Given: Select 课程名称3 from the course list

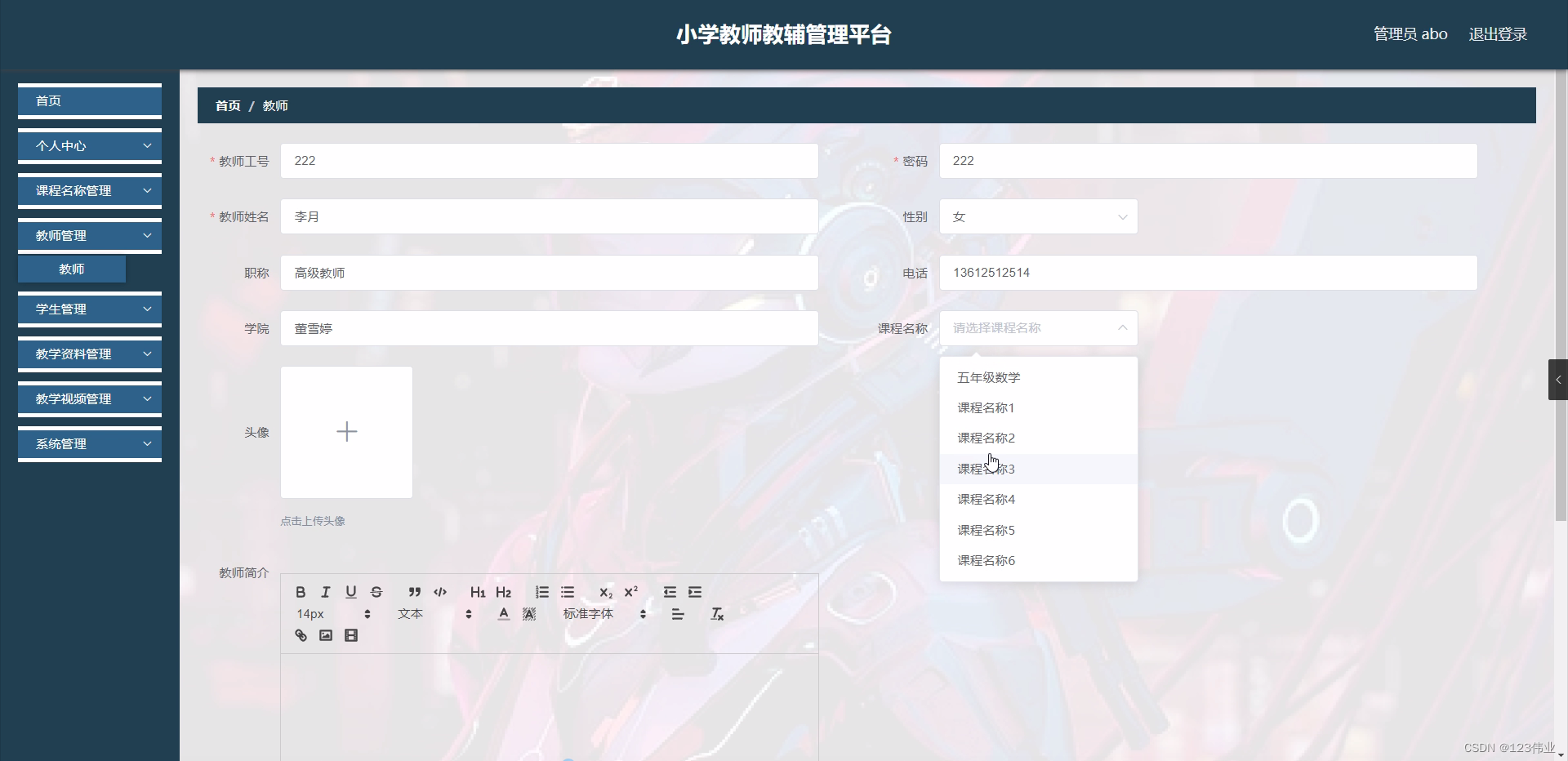Looking at the screenshot, I should [x=986, y=469].
